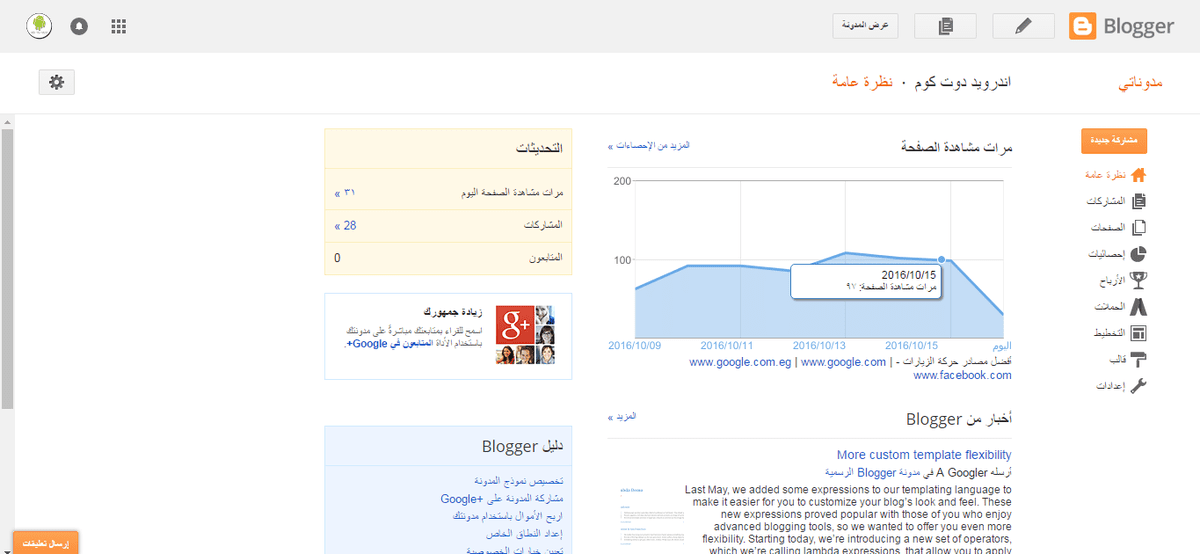Open the Android account avatar
Screen dimensions: 1200x554
39,26
